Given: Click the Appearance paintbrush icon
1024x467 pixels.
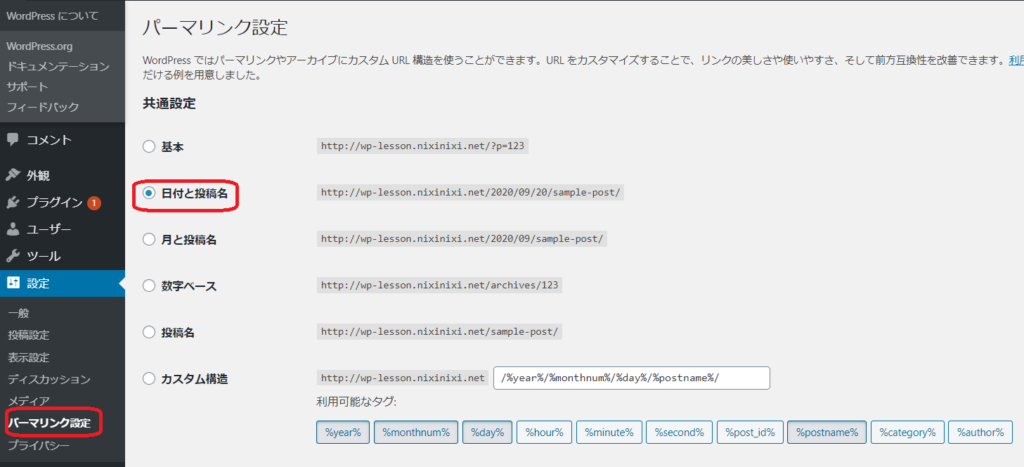Looking at the screenshot, I should 13,176.
